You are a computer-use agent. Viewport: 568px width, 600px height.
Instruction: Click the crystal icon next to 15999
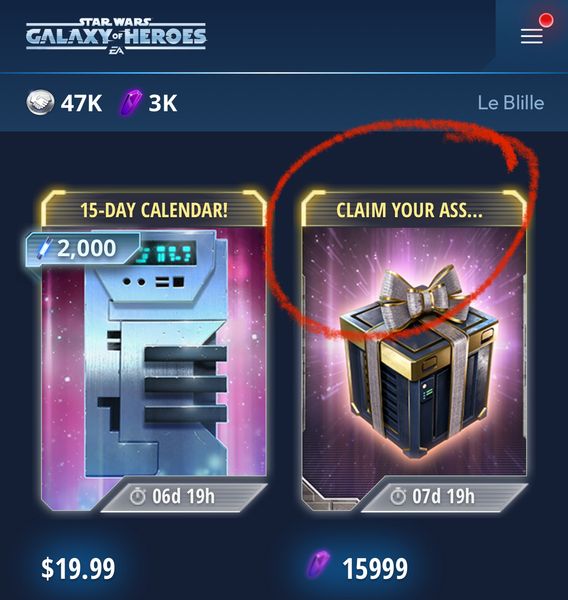318,565
